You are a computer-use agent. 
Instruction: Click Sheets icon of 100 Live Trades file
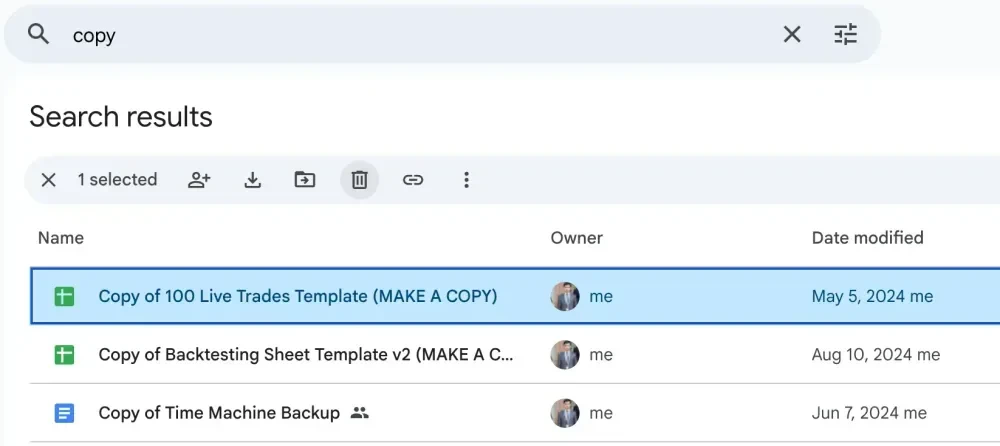(x=64, y=296)
